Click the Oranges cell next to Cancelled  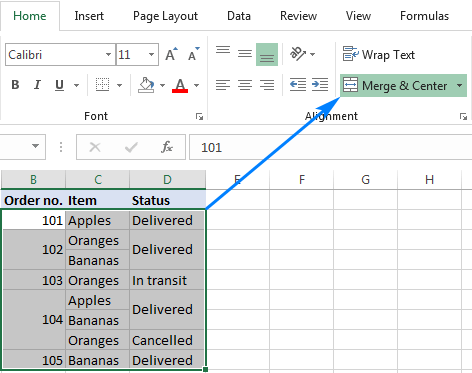coord(98,340)
